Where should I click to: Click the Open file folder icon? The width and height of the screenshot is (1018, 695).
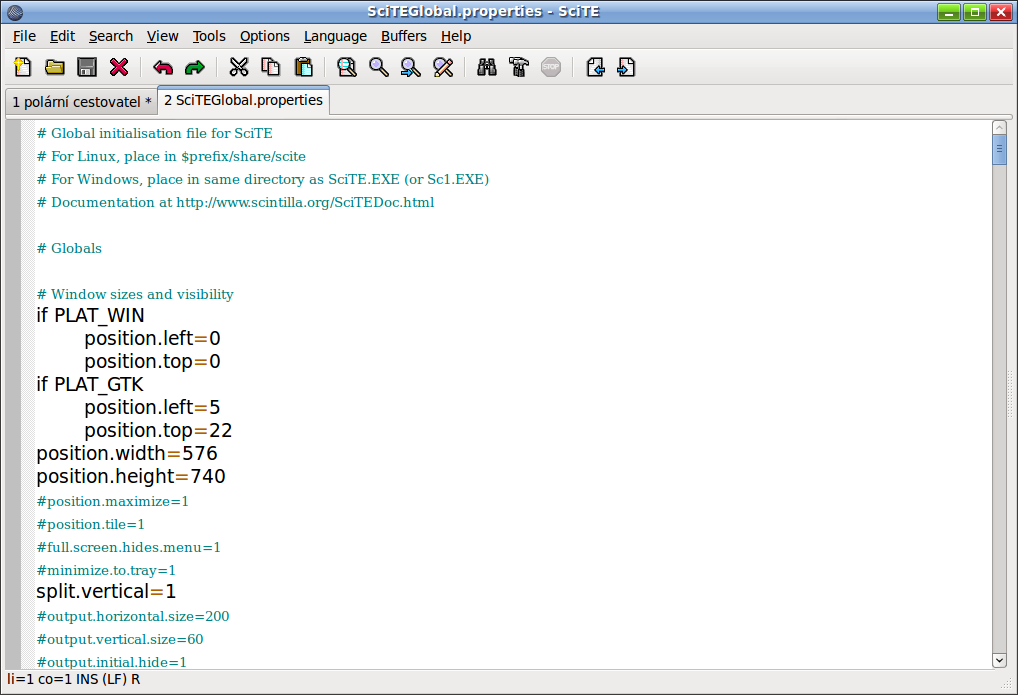(x=55, y=67)
